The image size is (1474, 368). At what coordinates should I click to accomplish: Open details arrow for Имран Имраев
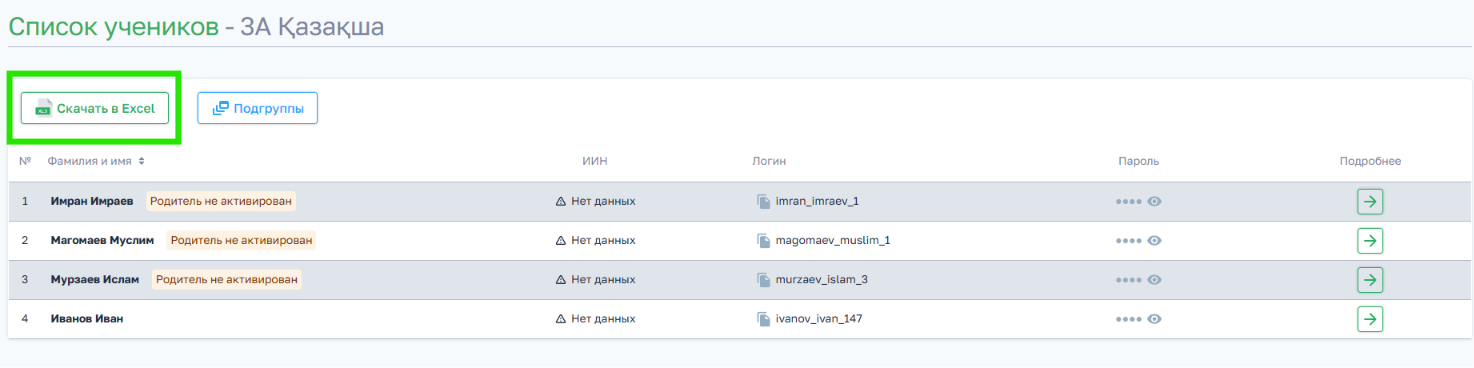pyautogui.click(x=1370, y=201)
